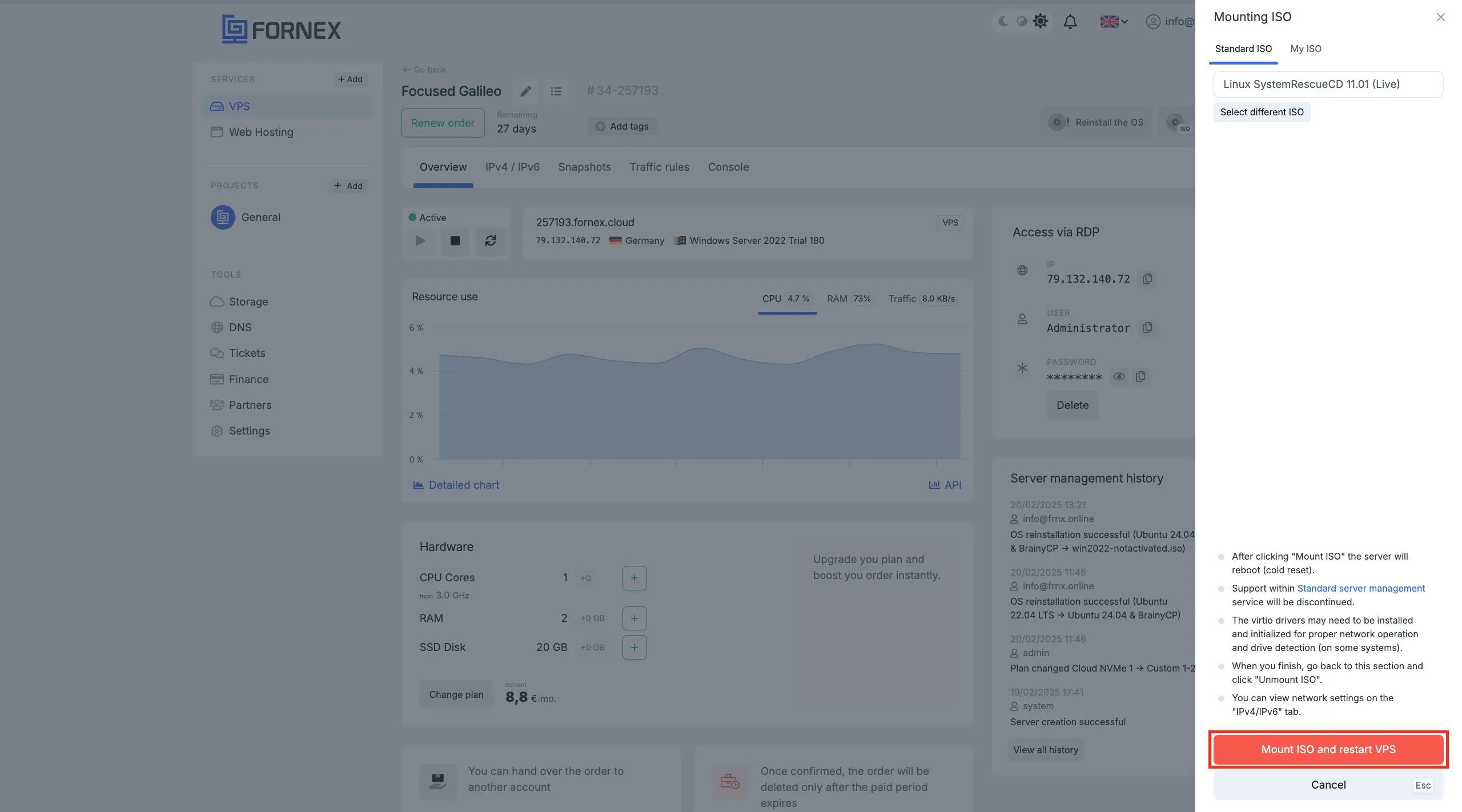Add a new project
The image size is (1462, 812).
click(x=348, y=186)
